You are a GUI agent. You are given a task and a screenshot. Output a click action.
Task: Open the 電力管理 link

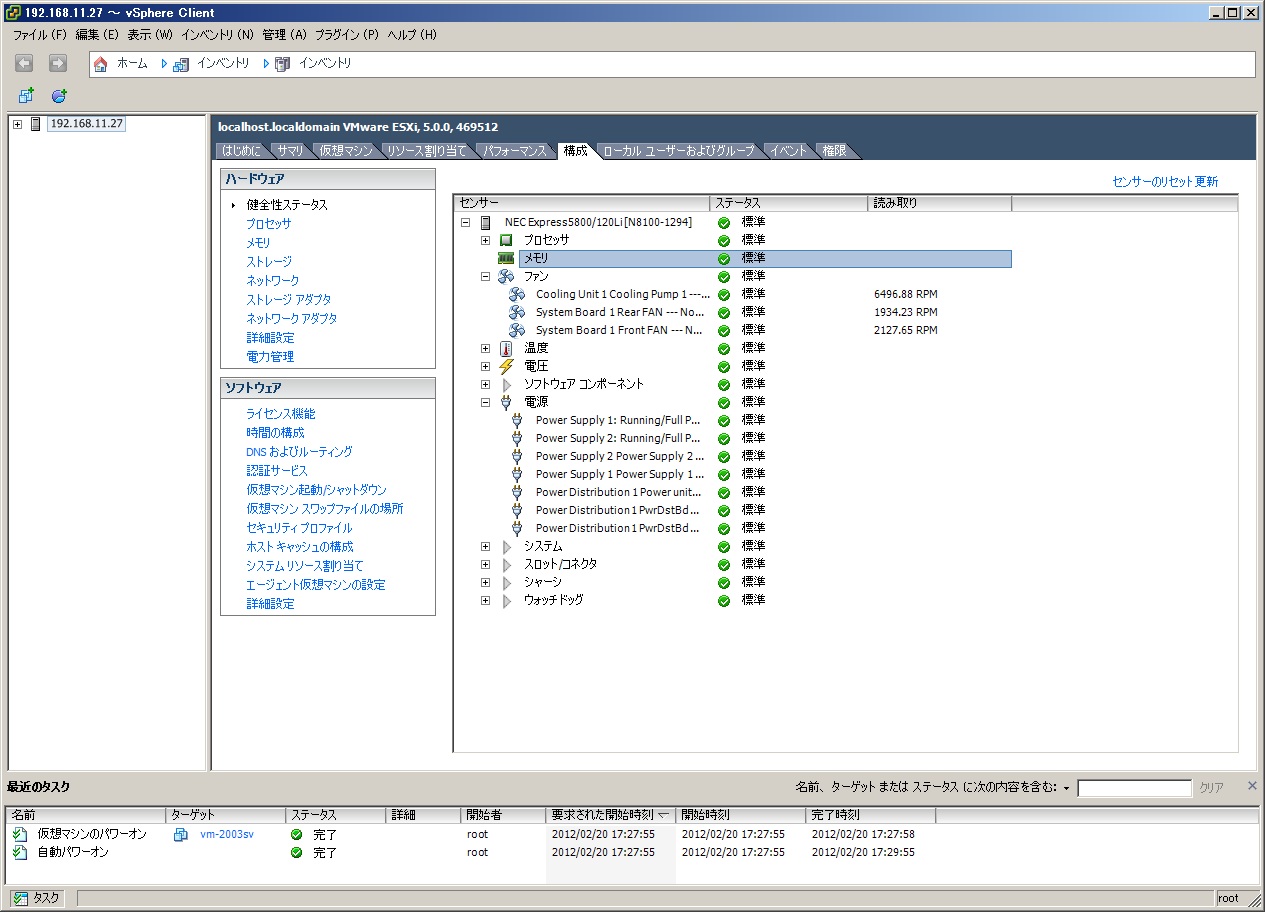point(270,357)
